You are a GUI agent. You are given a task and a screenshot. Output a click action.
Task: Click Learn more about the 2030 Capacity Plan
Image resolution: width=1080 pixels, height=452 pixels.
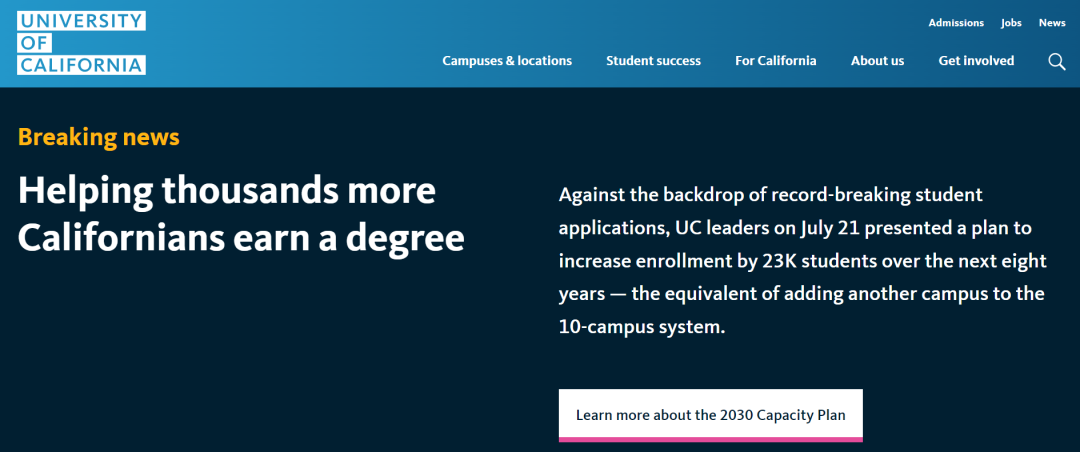710,414
